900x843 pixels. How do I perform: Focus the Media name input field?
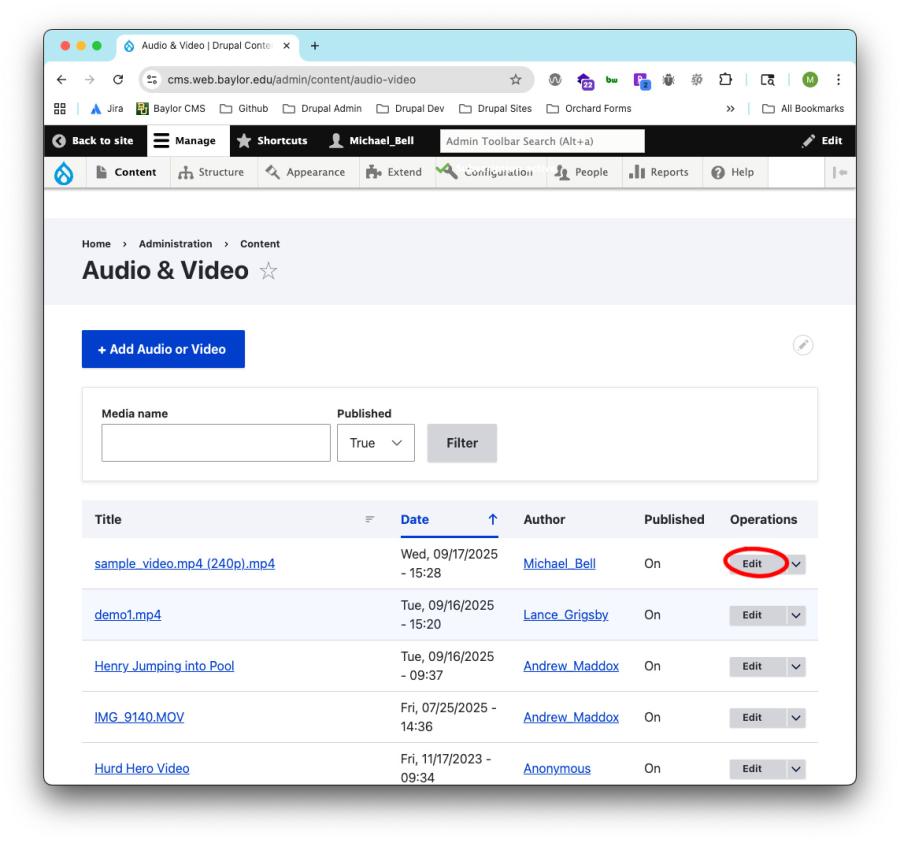coord(216,443)
